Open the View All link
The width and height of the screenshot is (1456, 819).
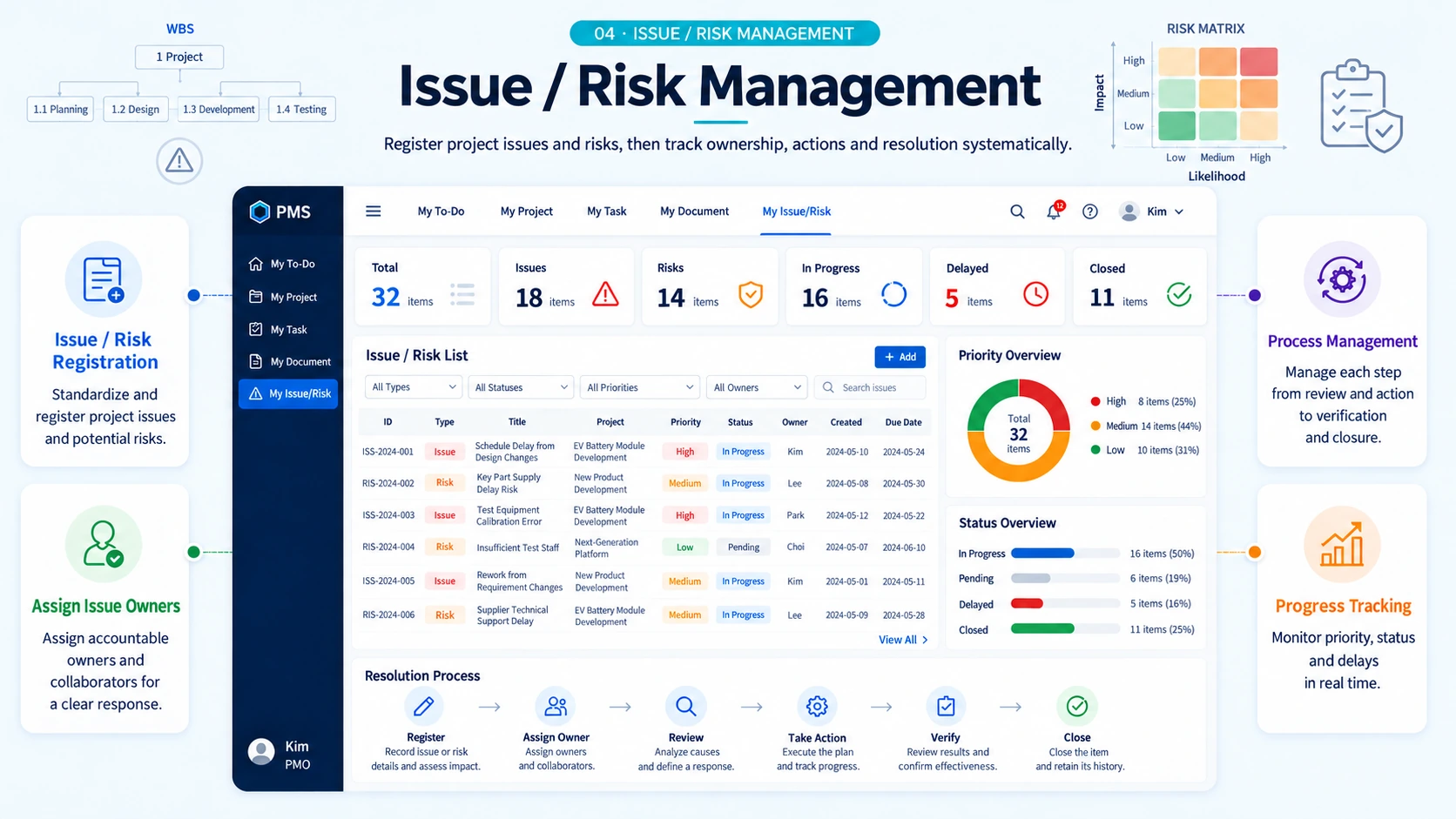pos(903,640)
